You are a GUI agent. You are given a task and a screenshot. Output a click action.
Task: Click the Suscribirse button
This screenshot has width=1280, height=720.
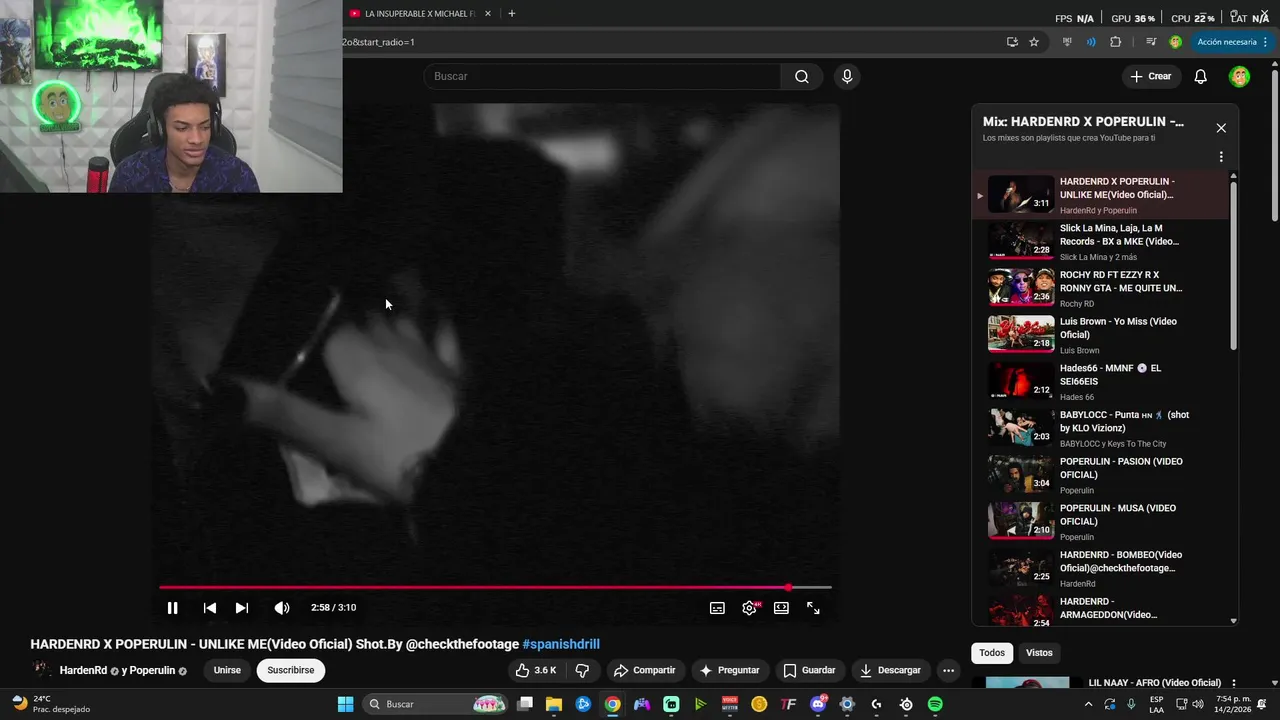[x=291, y=670]
